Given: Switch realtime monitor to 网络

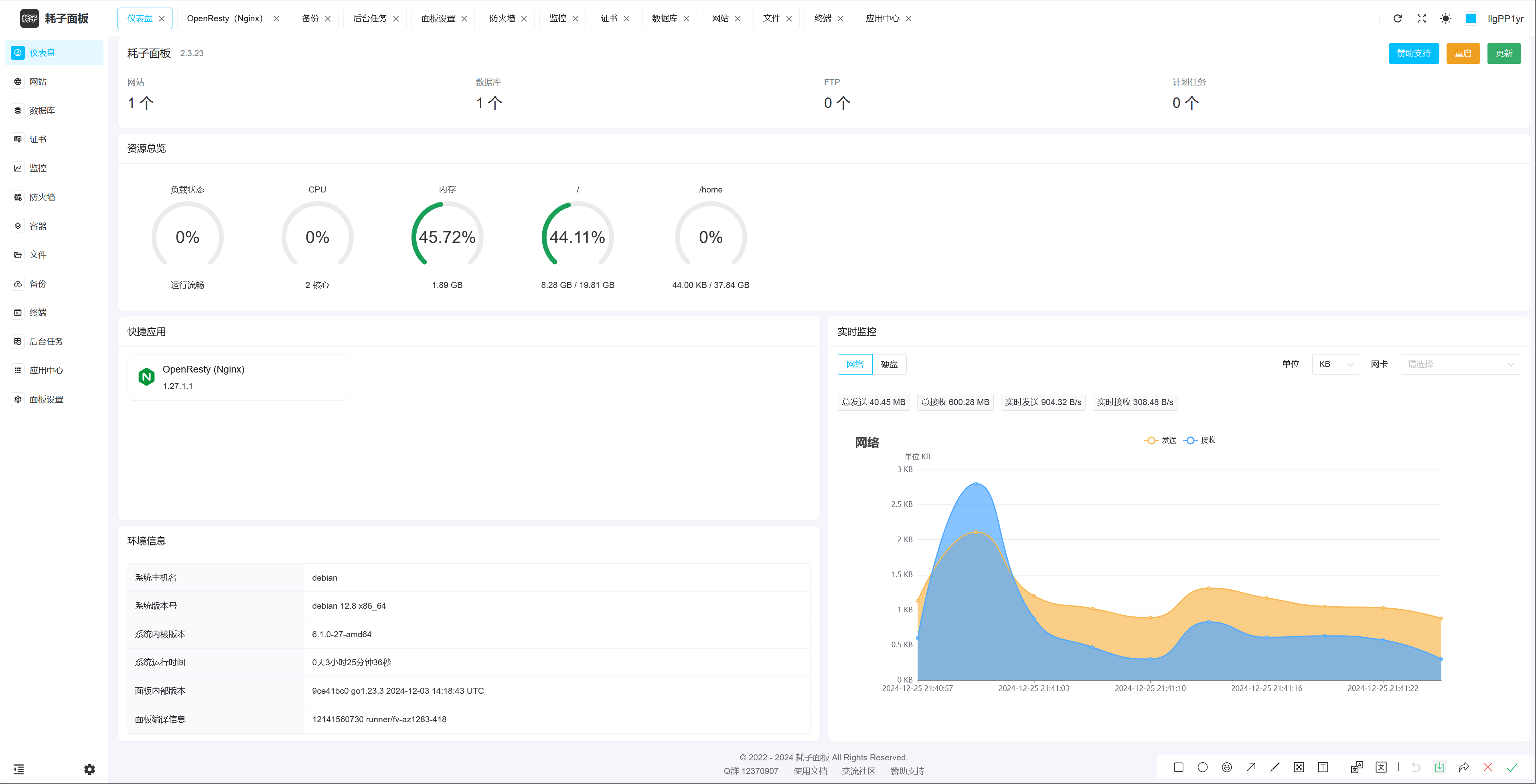Looking at the screenshot, I should point(855,364).
